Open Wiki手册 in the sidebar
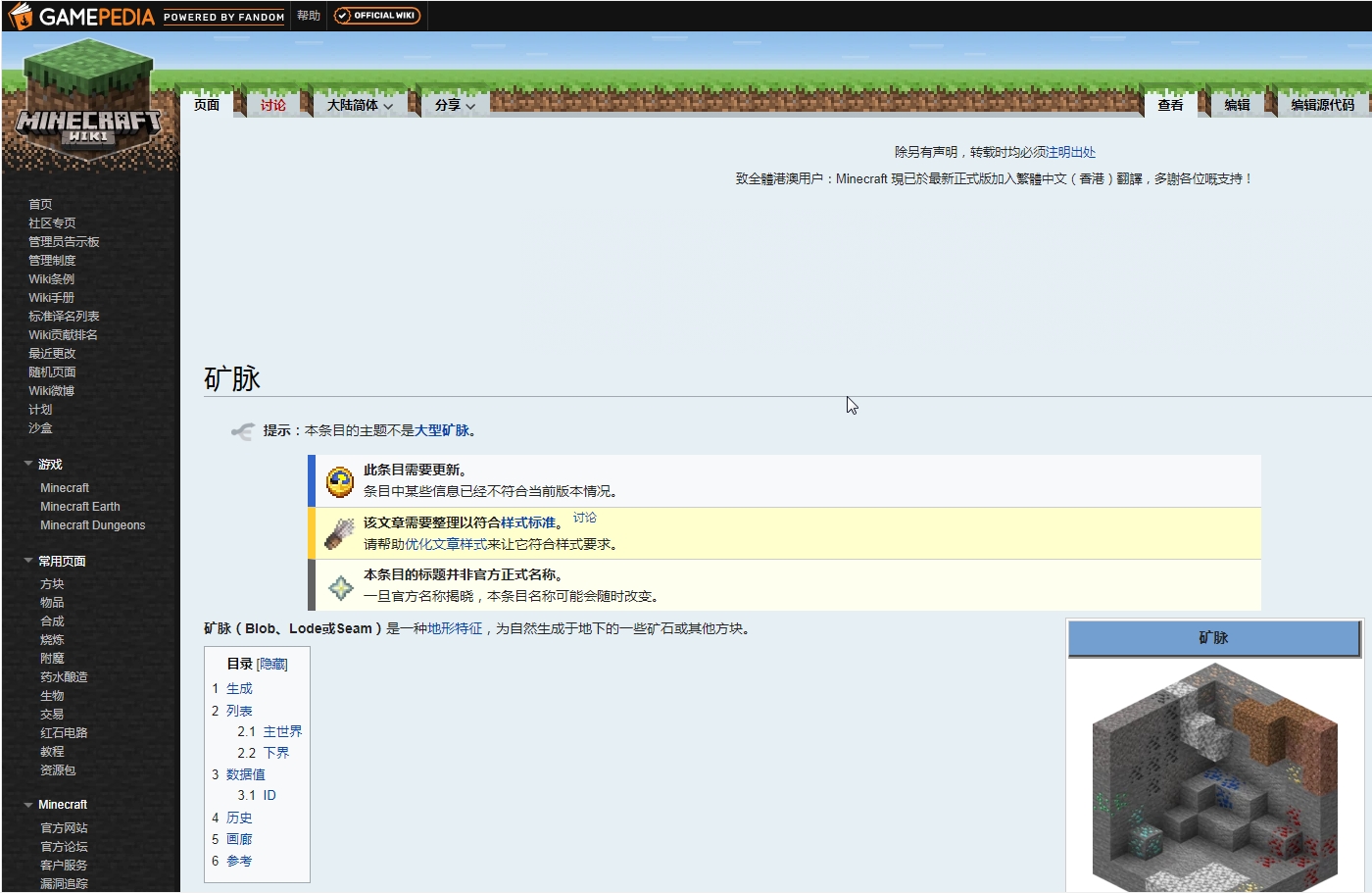The height and width of the screenshot is (893, 1372). tap(51, 298)
